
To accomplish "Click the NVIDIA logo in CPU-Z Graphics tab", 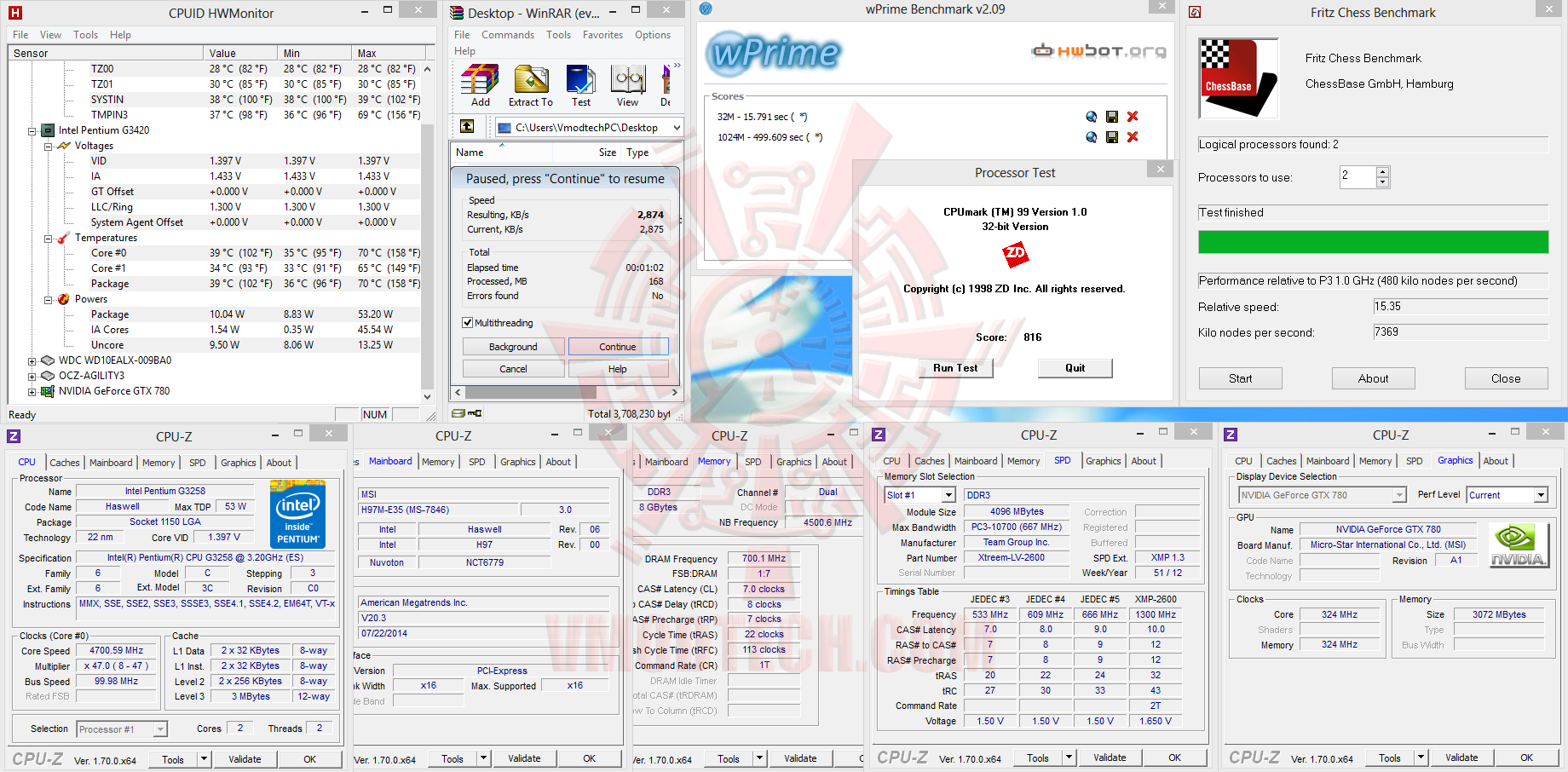I will (1518, 545).
